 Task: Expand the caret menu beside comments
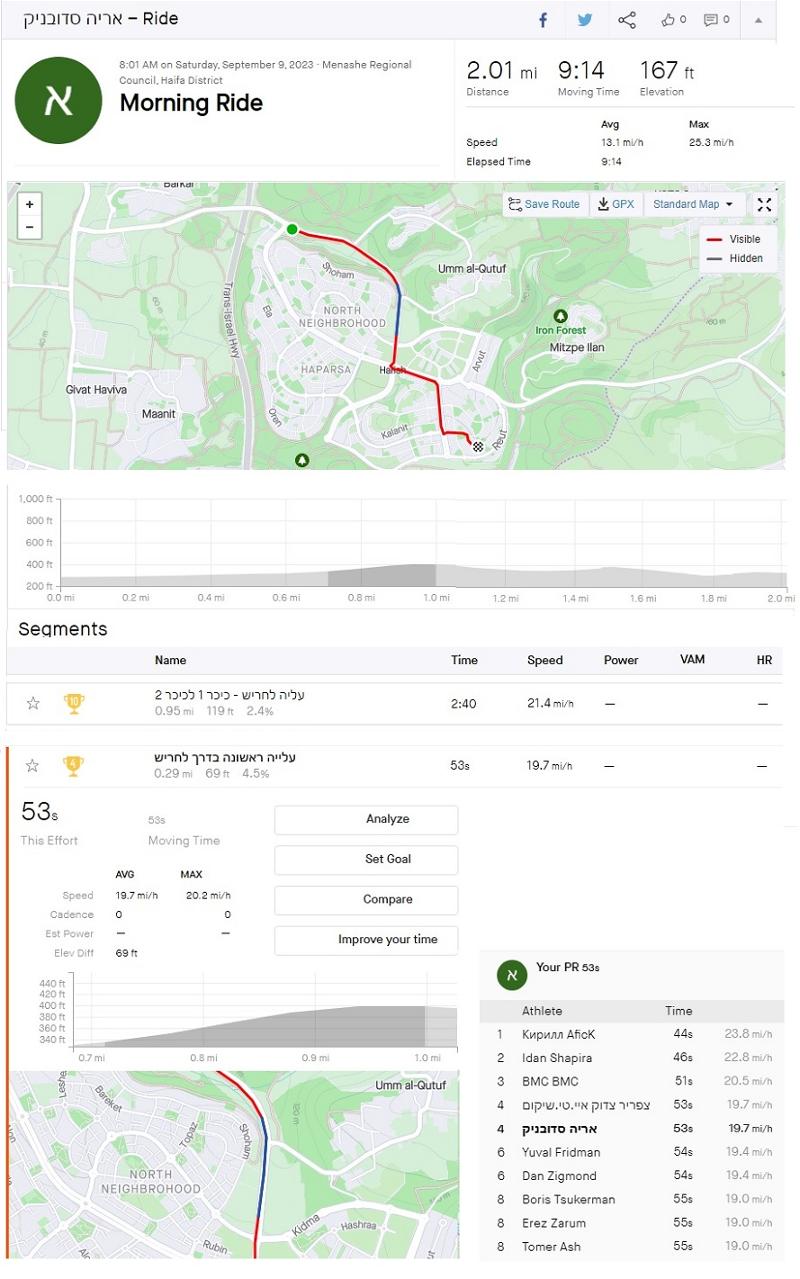click(758, 20)
